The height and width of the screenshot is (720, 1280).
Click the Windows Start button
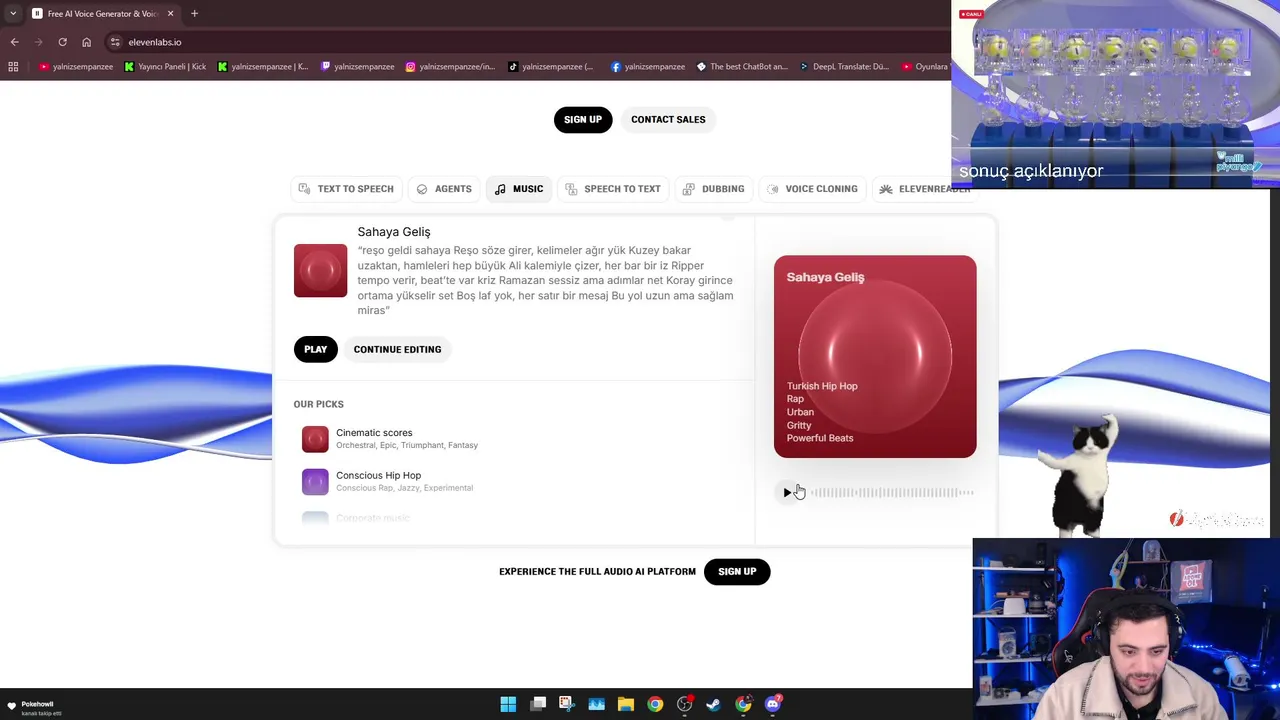tap(508, 704)
